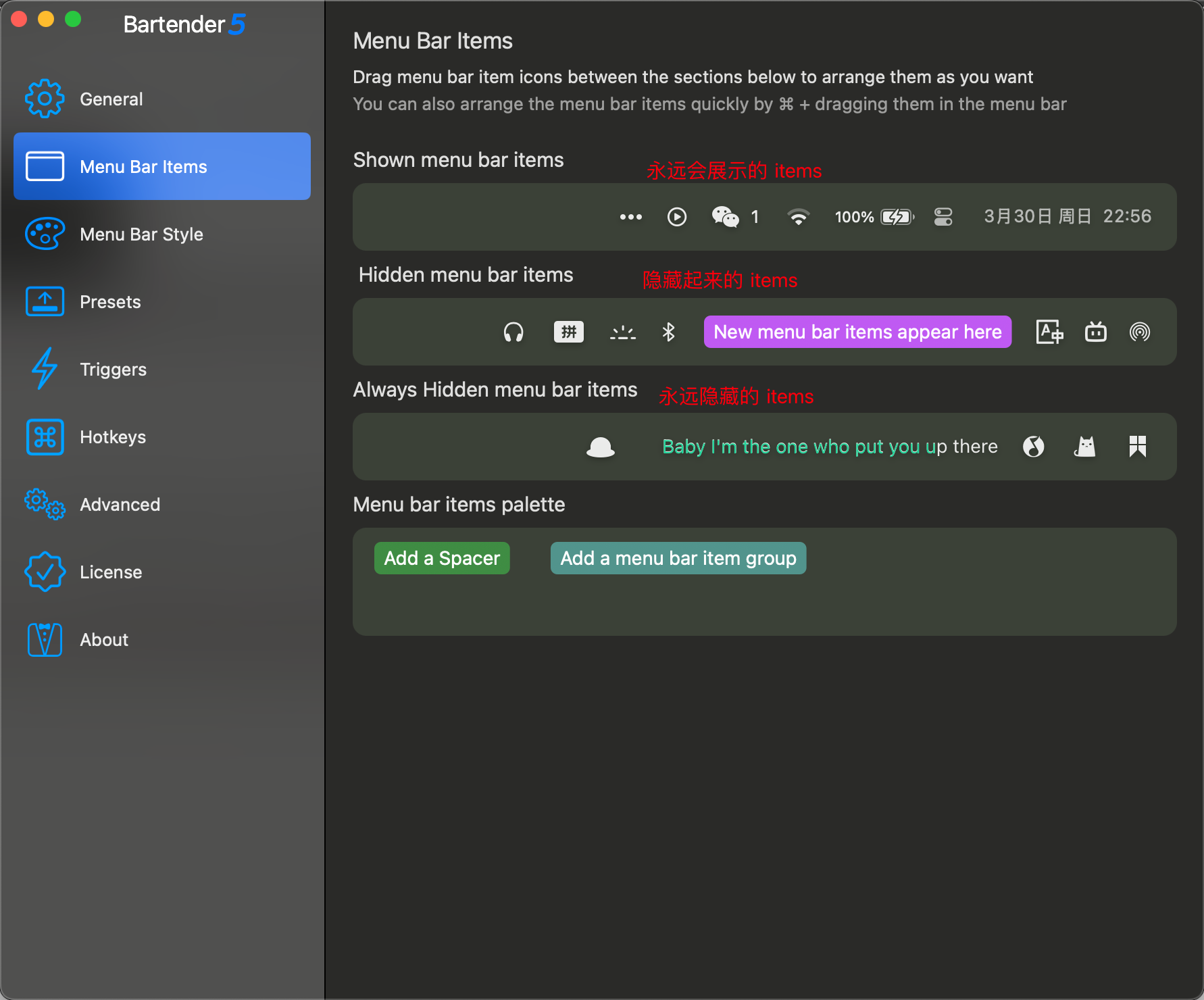Click the WeChat unread count 1
Viewport: 1204px width, 1000px height.
tap(755, 217)
